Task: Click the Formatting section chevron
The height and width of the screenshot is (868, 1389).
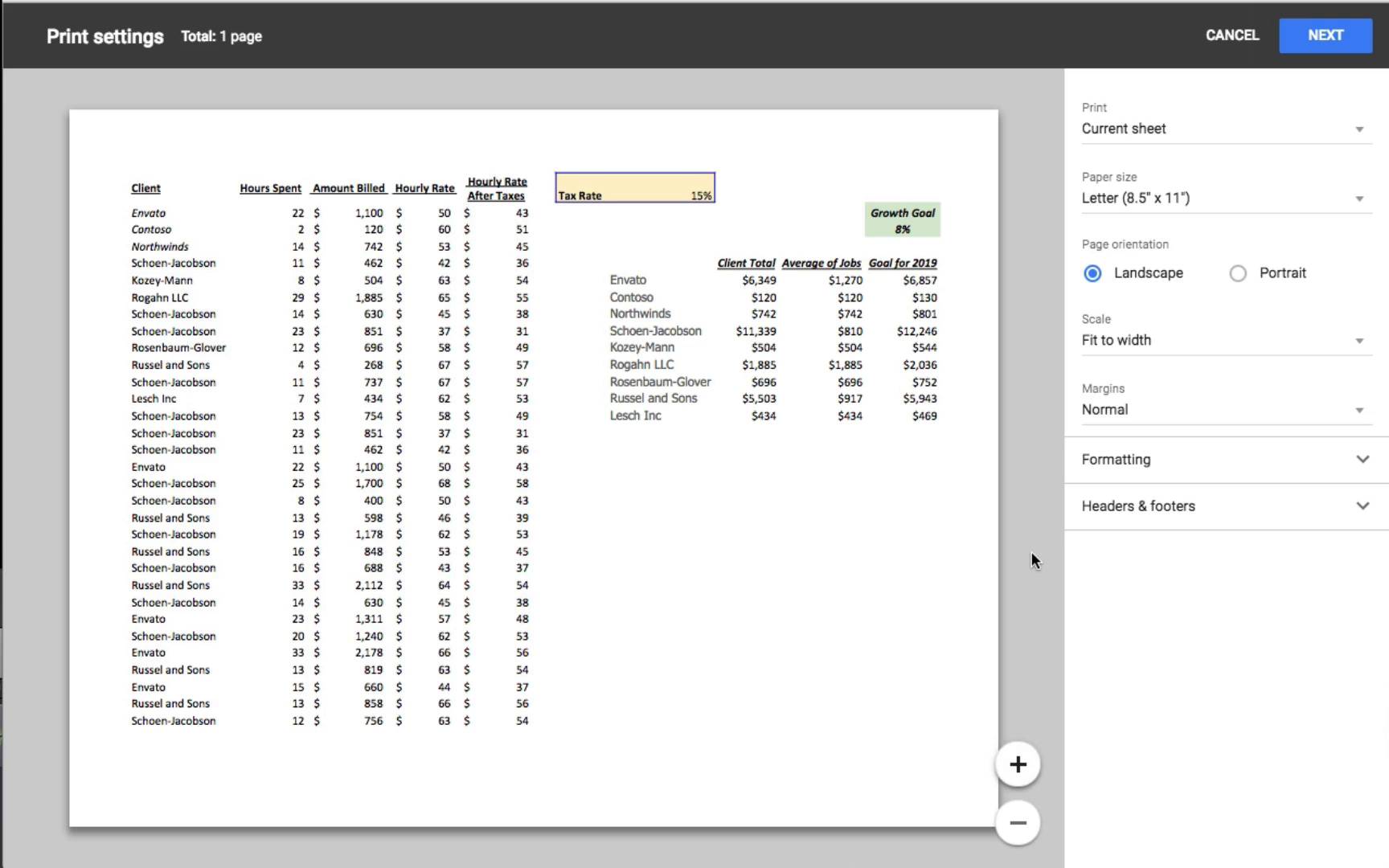Action: click(x=1363, y=459)
